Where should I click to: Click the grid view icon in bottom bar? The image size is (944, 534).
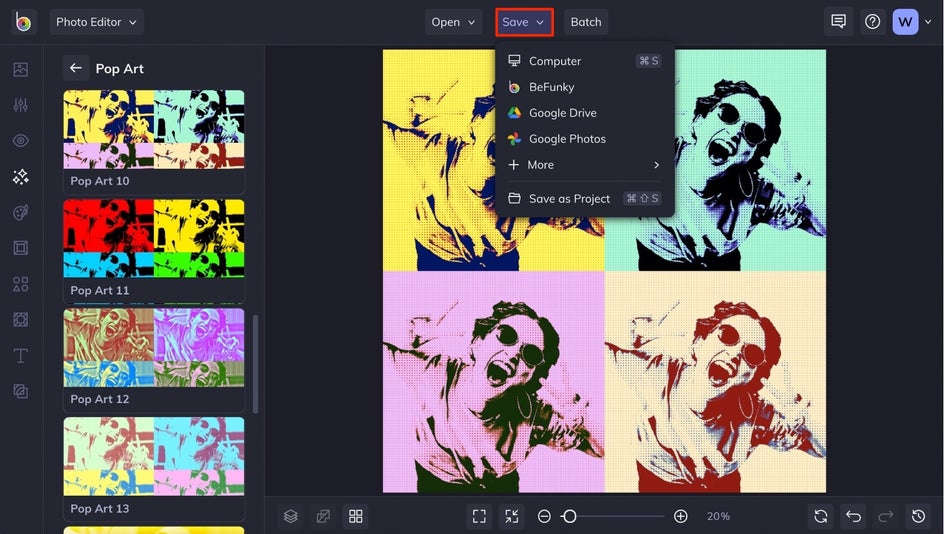point(356,516)
